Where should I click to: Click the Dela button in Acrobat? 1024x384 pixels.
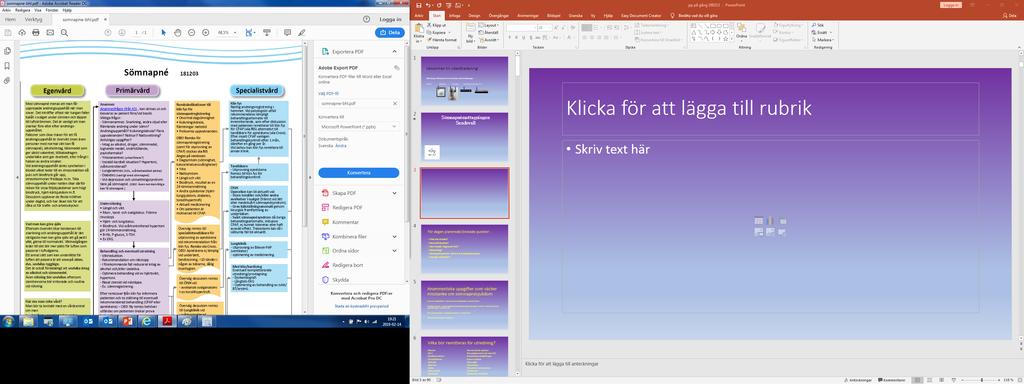(390, 33)
